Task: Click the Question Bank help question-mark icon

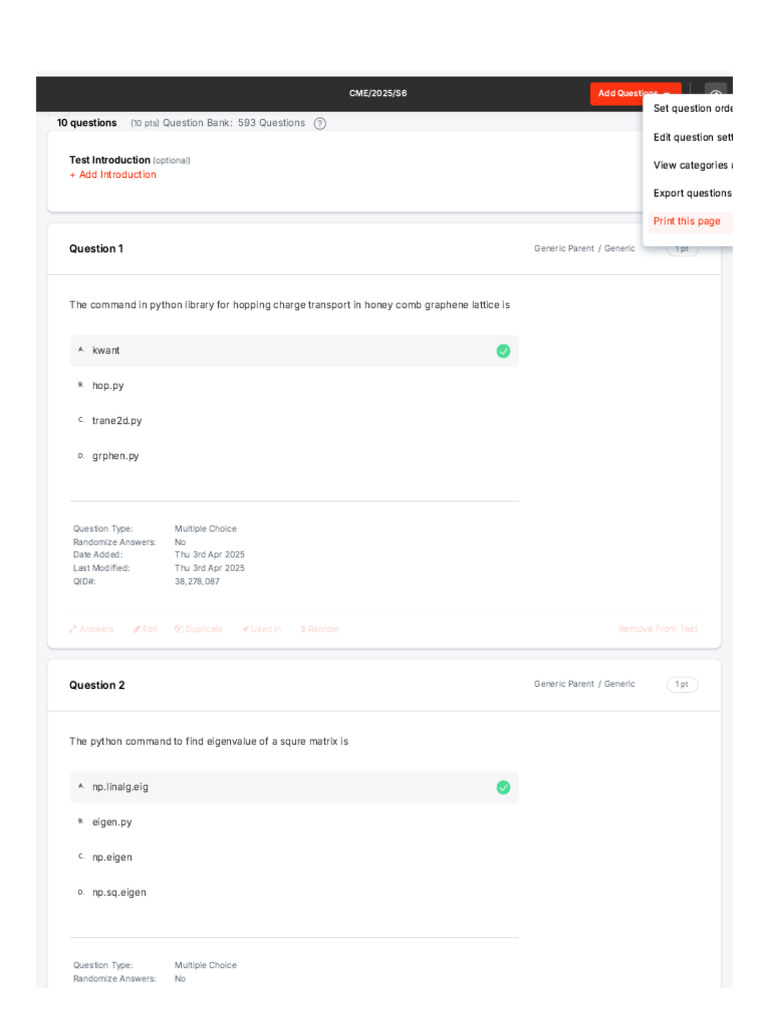Action: [320, 123]
